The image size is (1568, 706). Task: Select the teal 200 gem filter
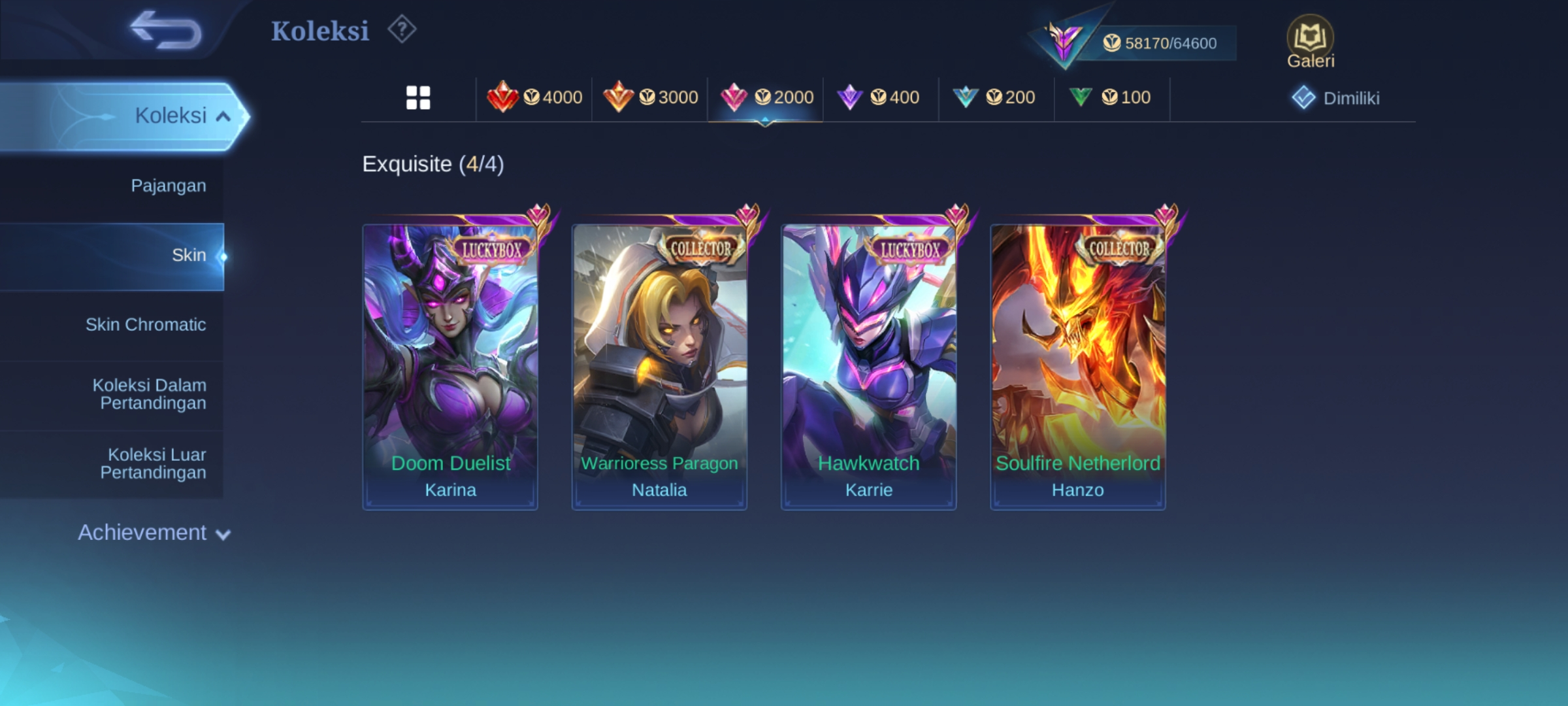994,97
